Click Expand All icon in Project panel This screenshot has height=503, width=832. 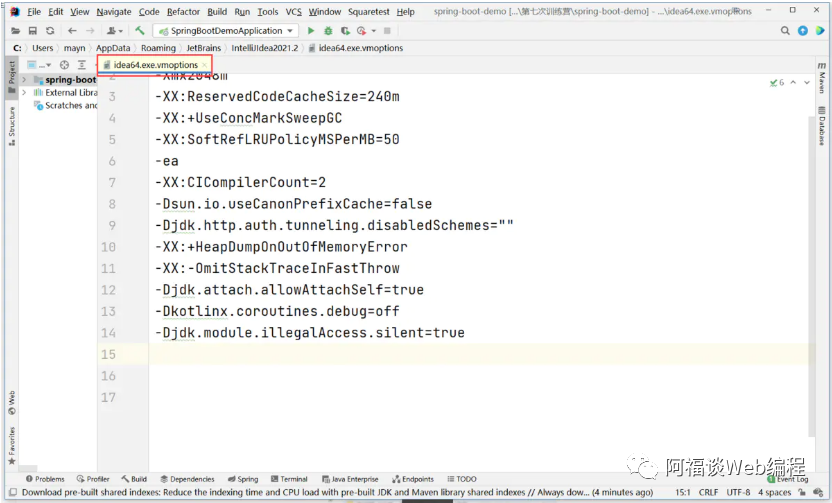pos(82,65)
